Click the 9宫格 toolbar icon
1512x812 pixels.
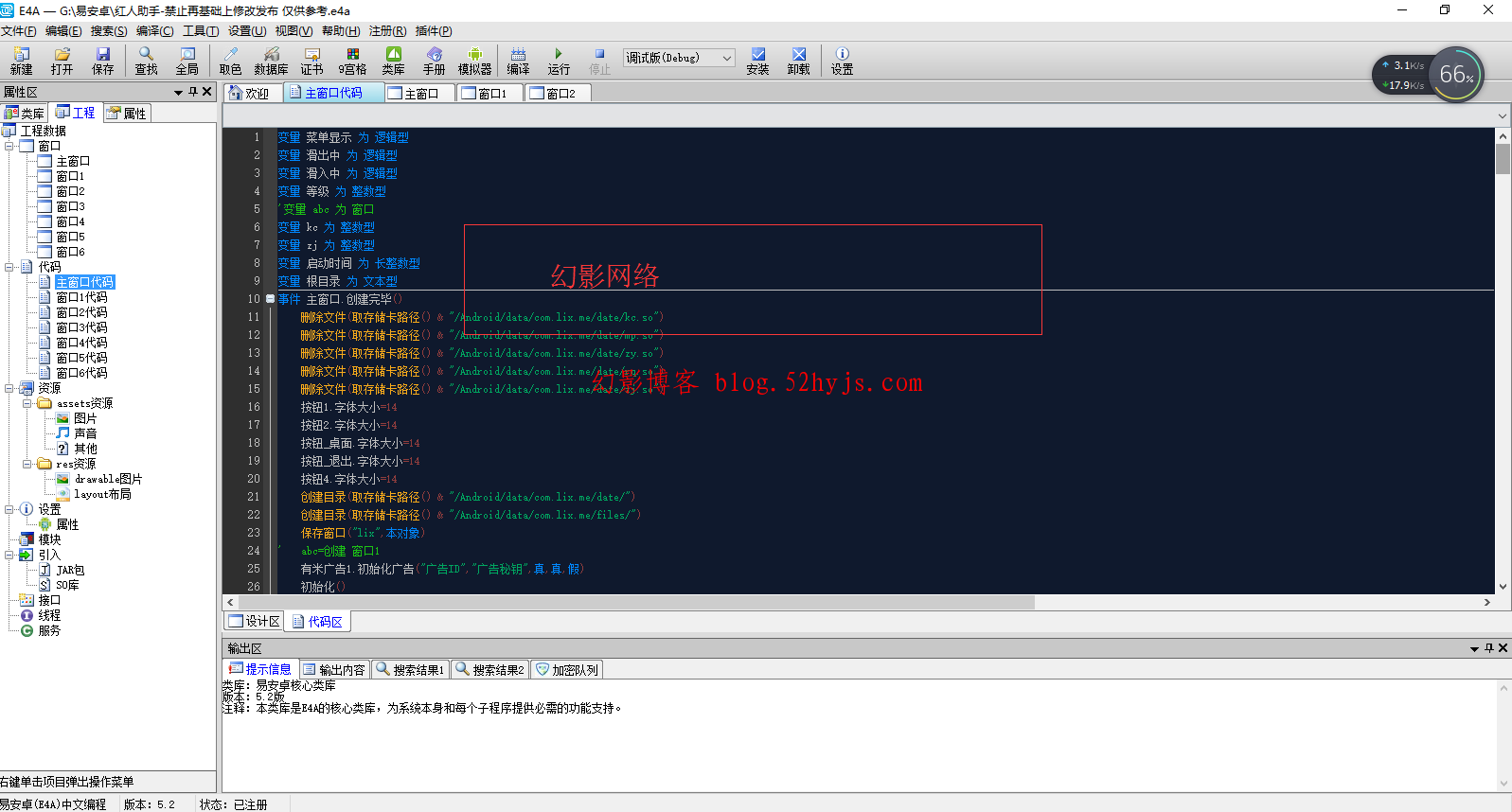point(352,61)
